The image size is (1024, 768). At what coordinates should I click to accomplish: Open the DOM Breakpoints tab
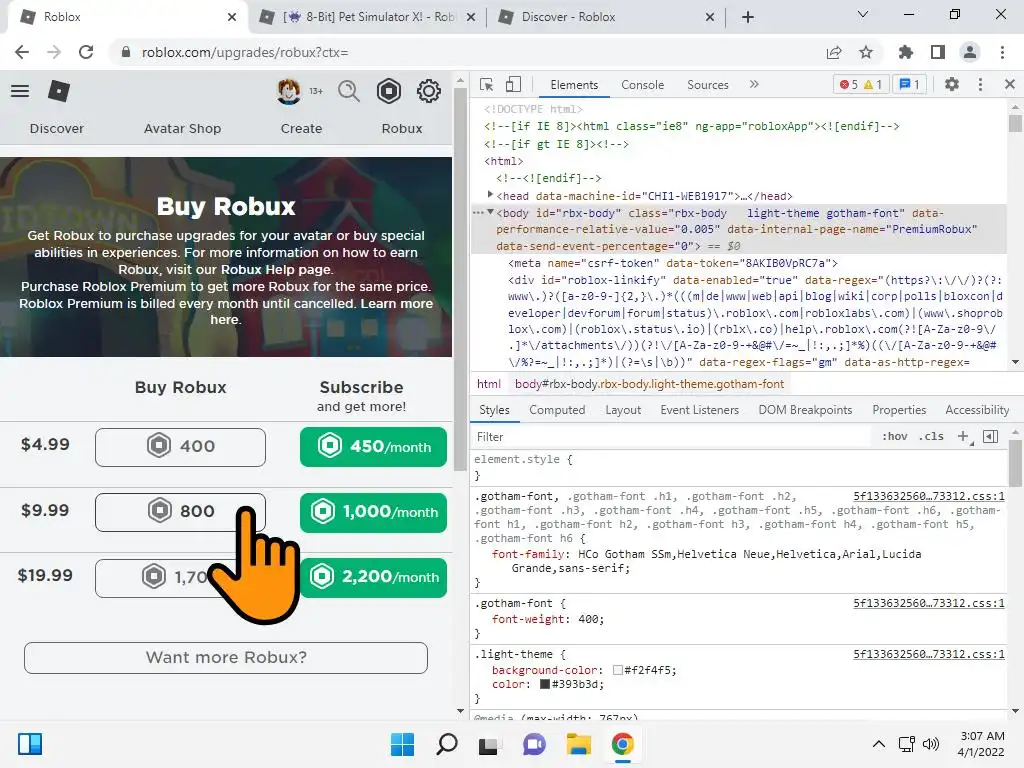[805, 410]
